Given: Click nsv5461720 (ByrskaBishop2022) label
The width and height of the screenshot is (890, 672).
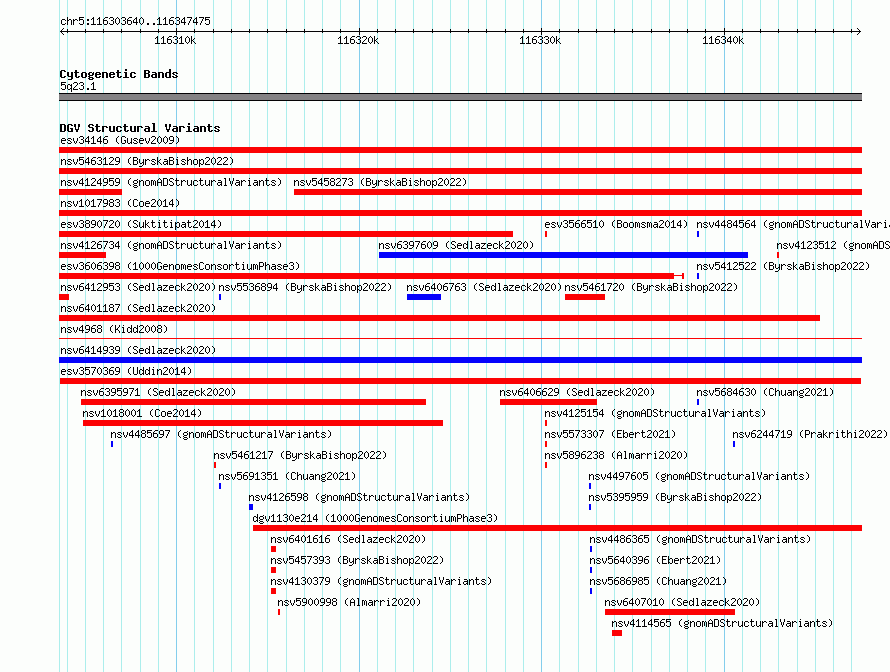Looking at the screenshot, I should point(651,287).
